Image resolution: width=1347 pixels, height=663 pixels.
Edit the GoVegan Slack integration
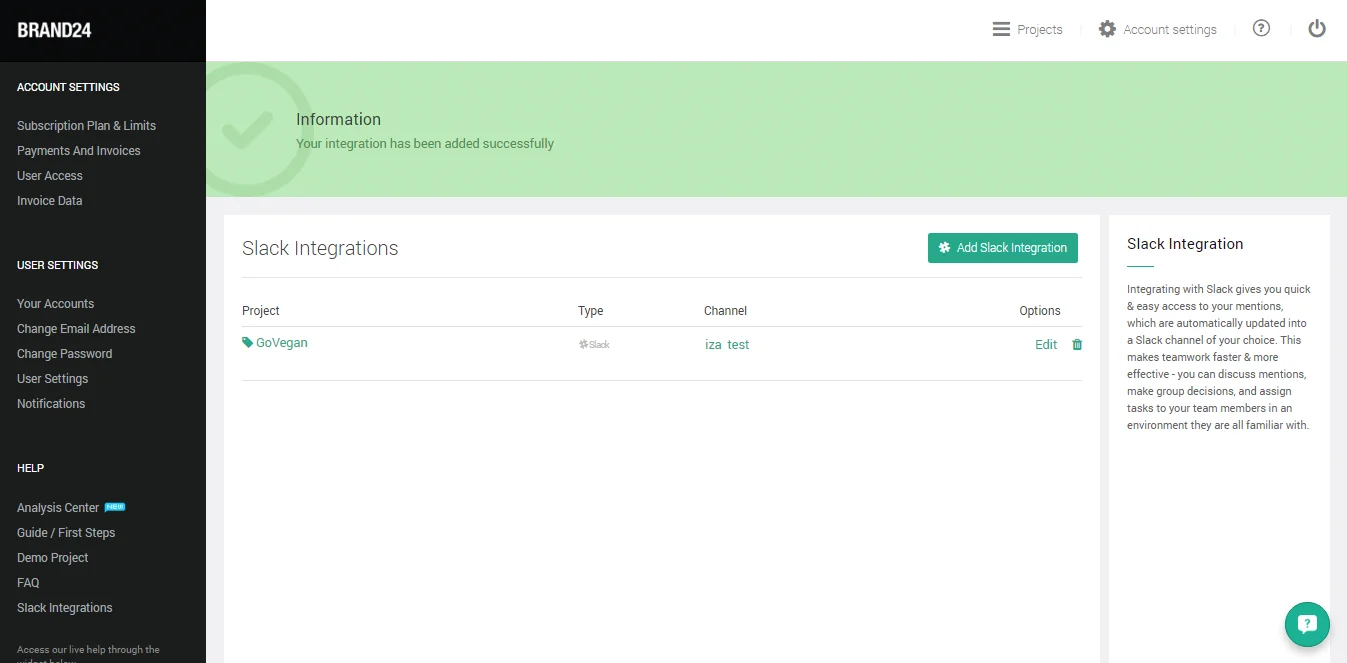[x=1046, y=345]
